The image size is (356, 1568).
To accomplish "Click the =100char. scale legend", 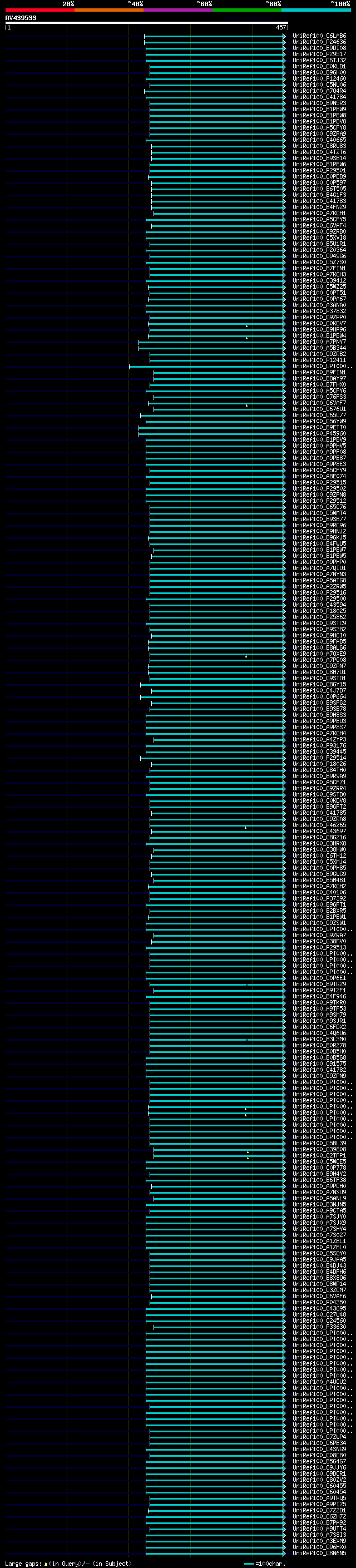I will pyautogui.click(x=264, y=1563).
